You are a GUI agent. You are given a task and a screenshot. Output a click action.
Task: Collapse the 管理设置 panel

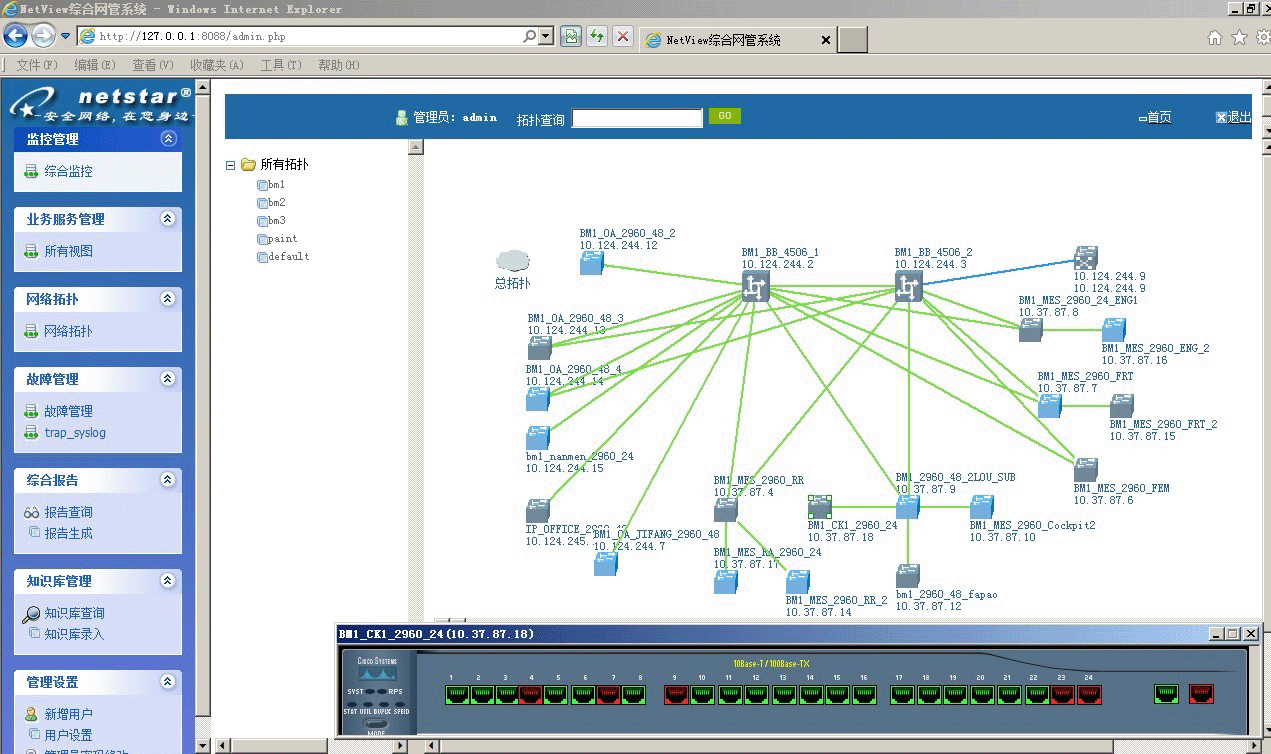click(168, 682)
